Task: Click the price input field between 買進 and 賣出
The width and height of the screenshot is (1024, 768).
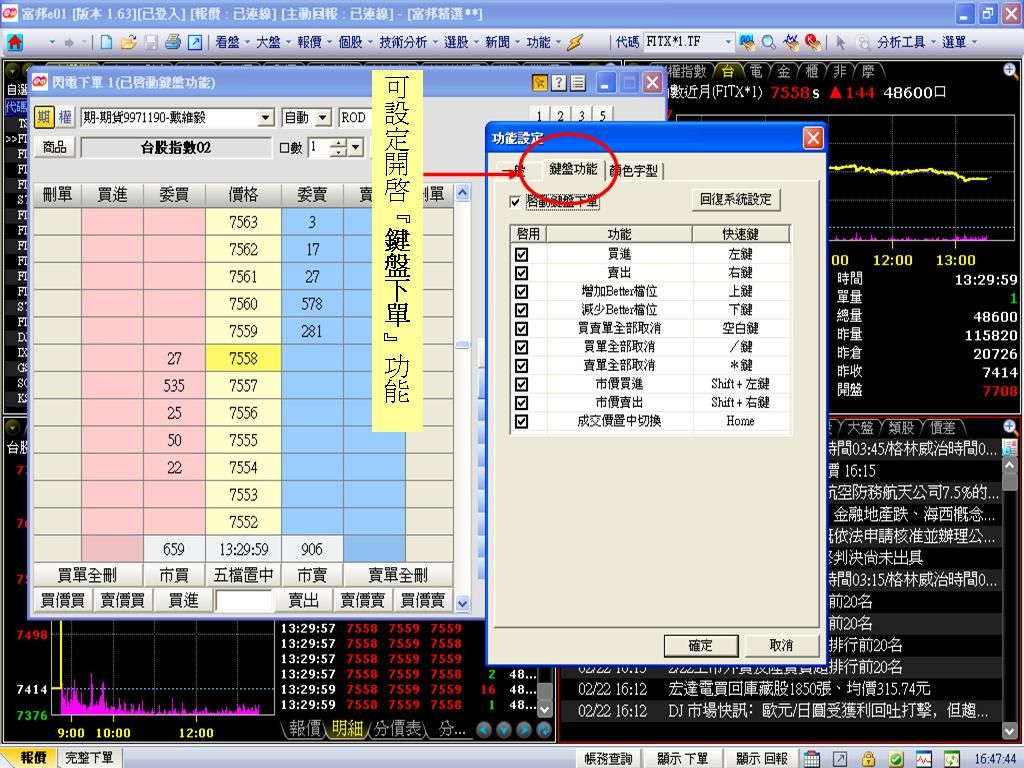Action: [x=244, y=600]
